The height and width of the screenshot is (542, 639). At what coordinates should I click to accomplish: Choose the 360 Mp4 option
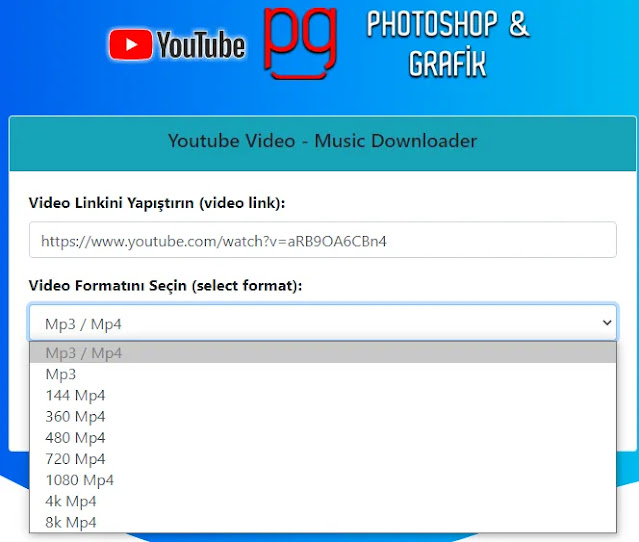pyautogui.click(x=323, y=416)
